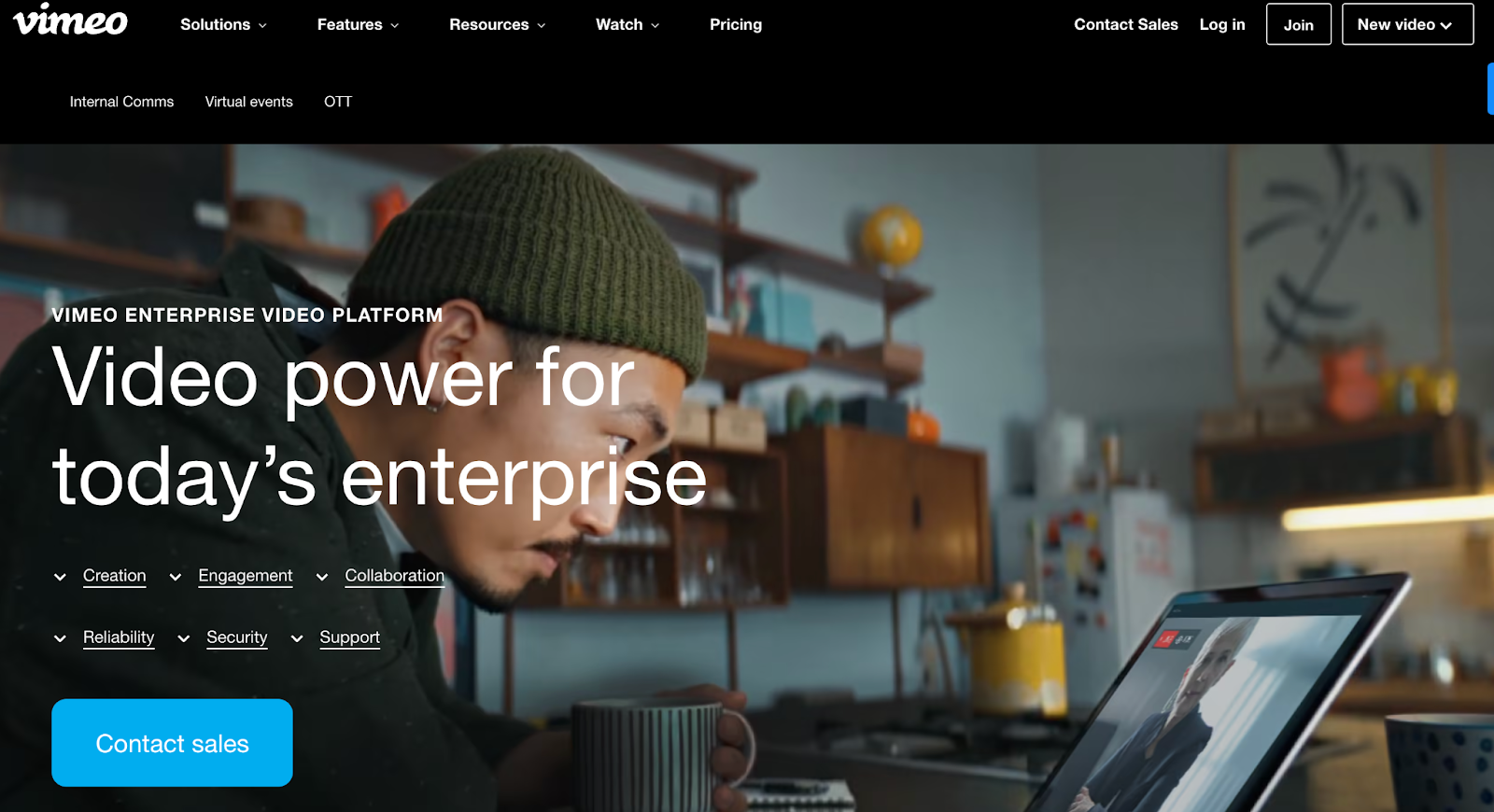Click the chevron icon beside Security
The height and width of the screenshot is (812, 1494).
point(184,638)
